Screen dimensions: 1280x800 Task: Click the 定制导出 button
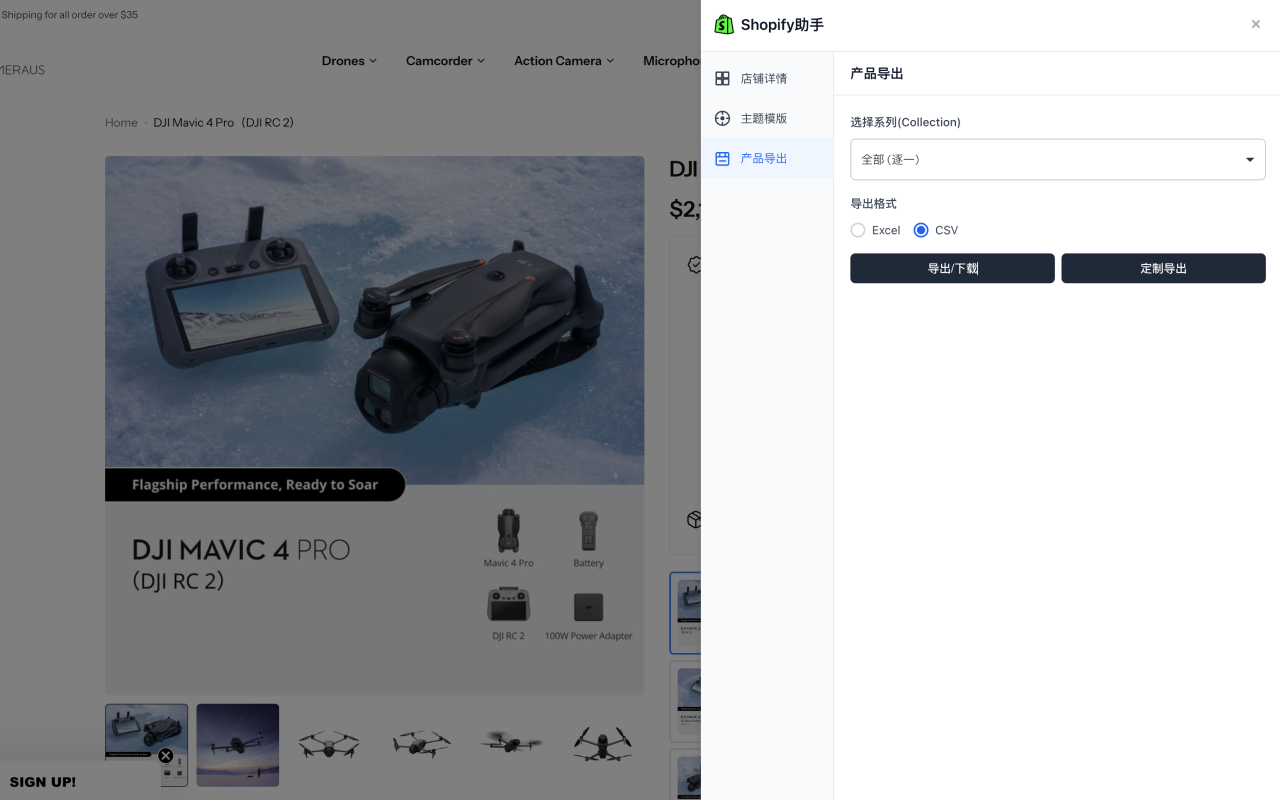pos(1163,269)
